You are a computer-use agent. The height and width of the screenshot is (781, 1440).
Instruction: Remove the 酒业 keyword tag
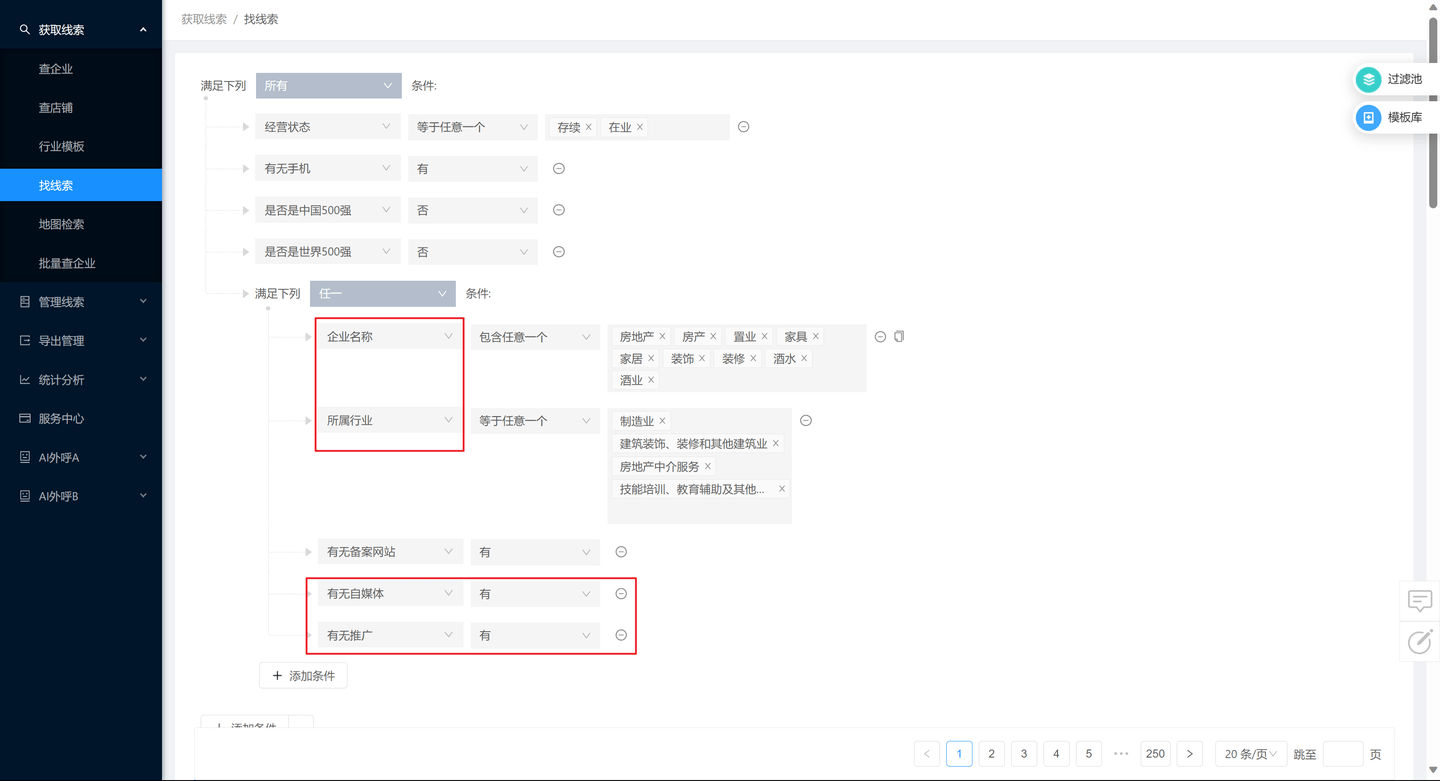pos(651,380)
